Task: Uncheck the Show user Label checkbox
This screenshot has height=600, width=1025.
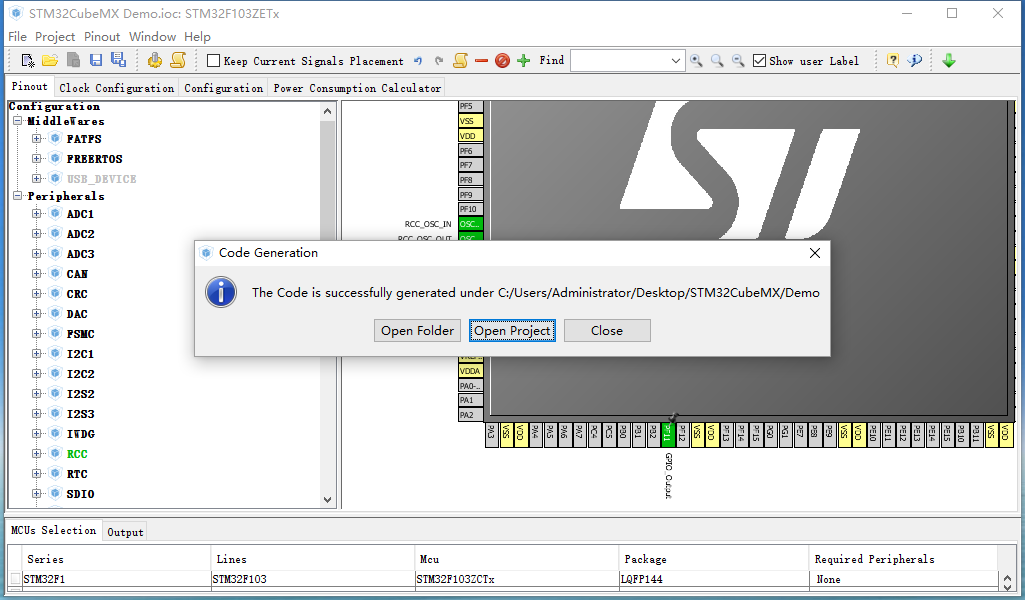Action: click(x=759, y=61)
